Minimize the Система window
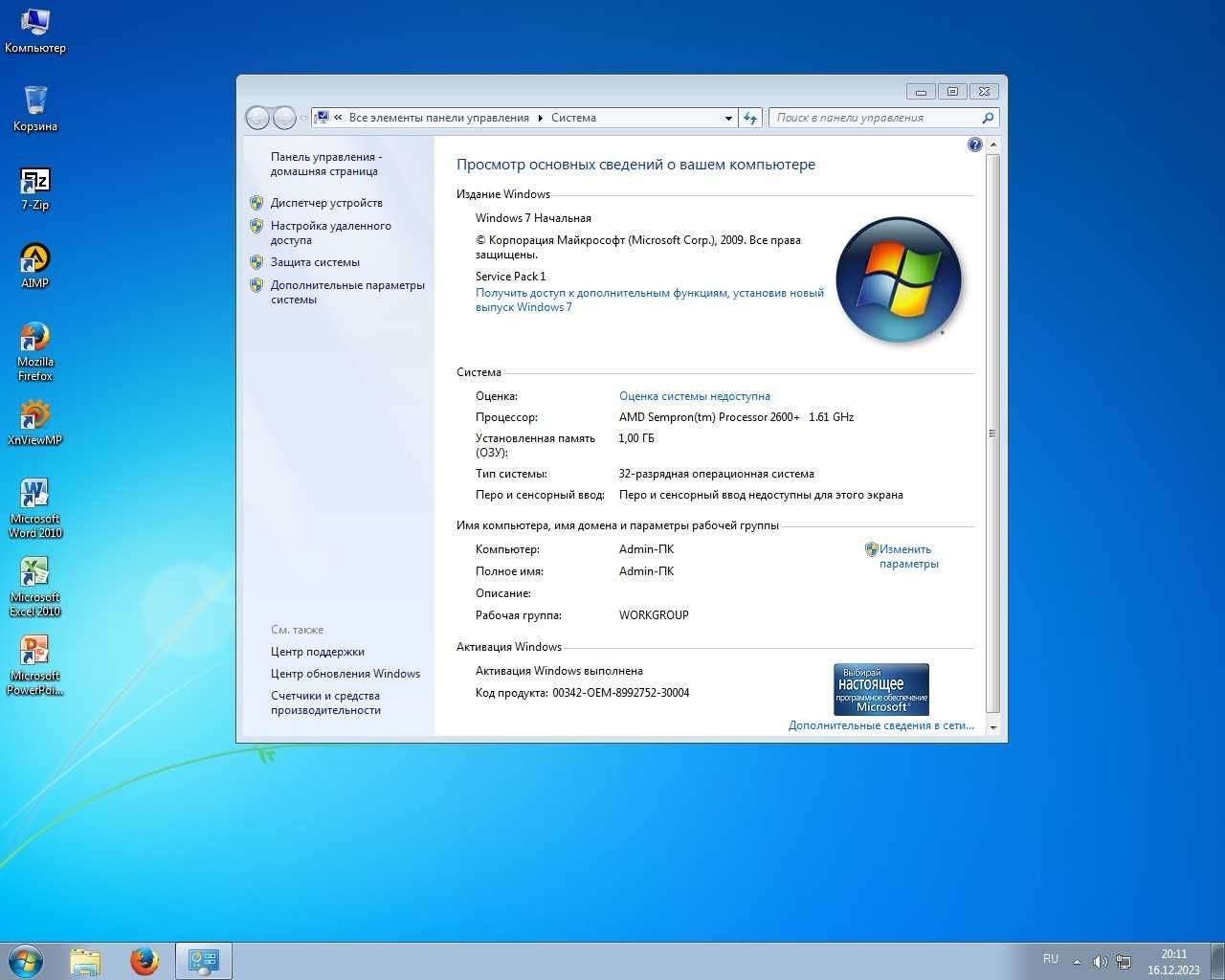 pos(921,92)
